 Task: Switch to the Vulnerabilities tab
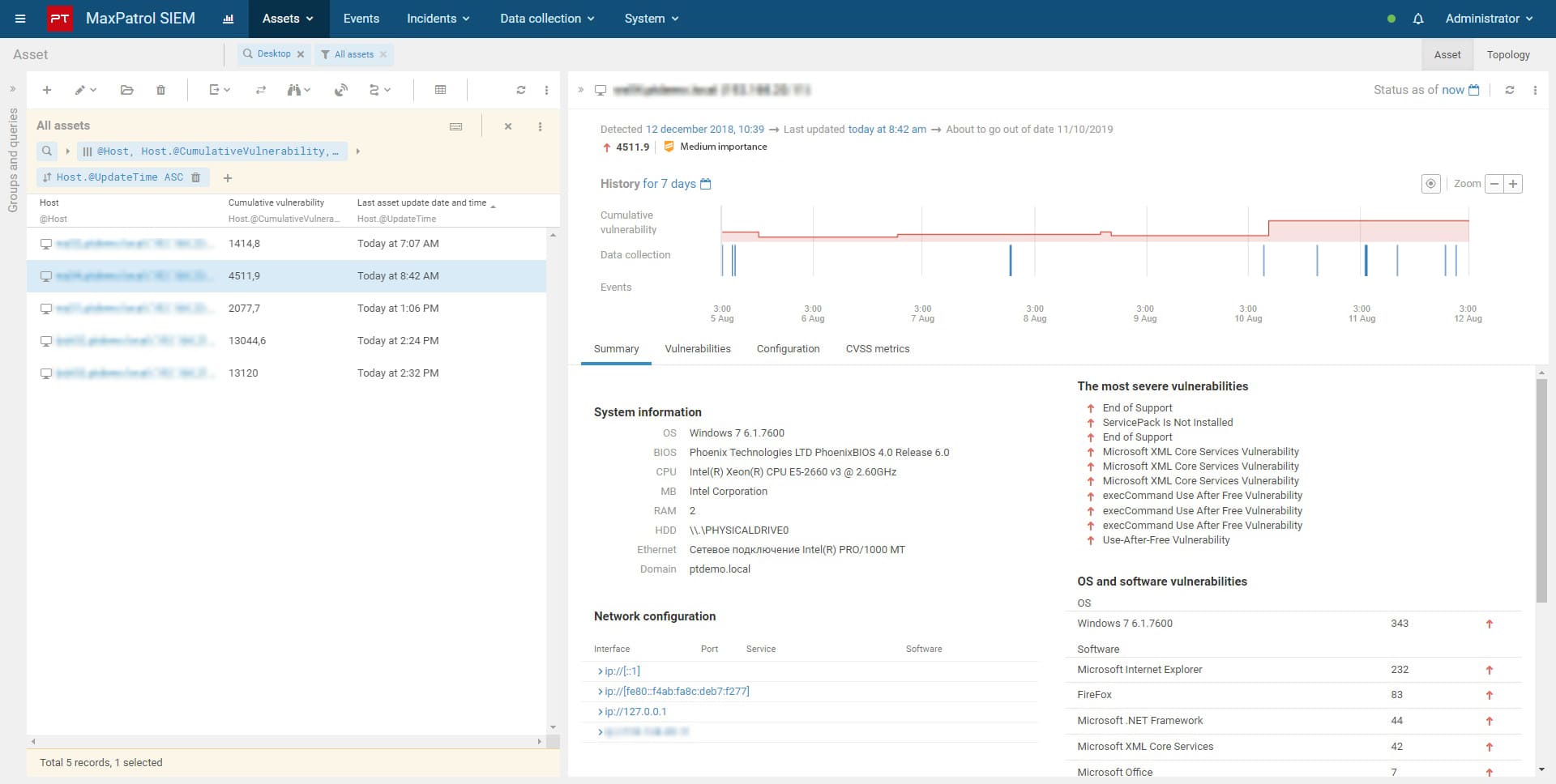coord(697,349)
